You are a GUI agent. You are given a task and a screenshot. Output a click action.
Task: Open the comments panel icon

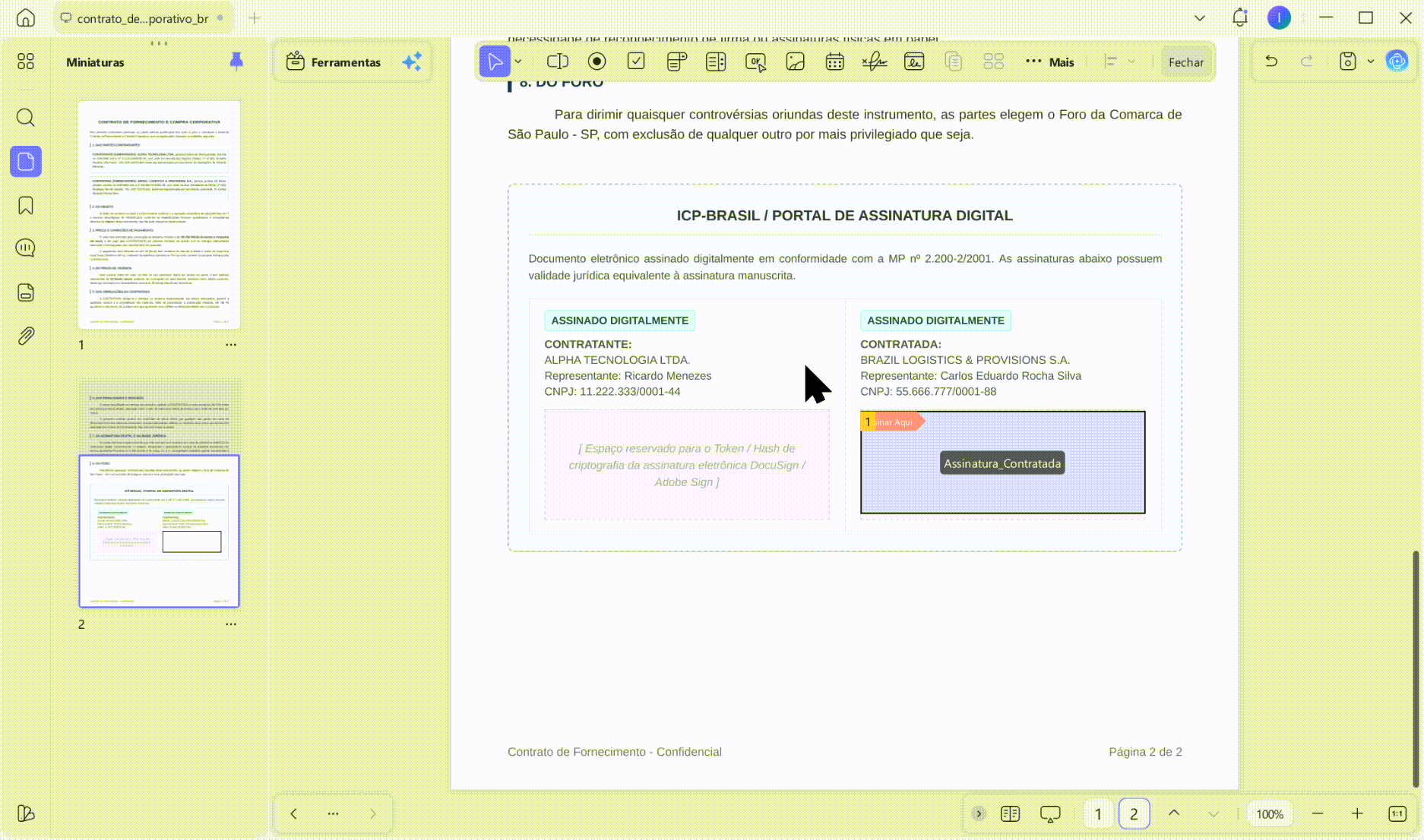click(x=26, y=248)
